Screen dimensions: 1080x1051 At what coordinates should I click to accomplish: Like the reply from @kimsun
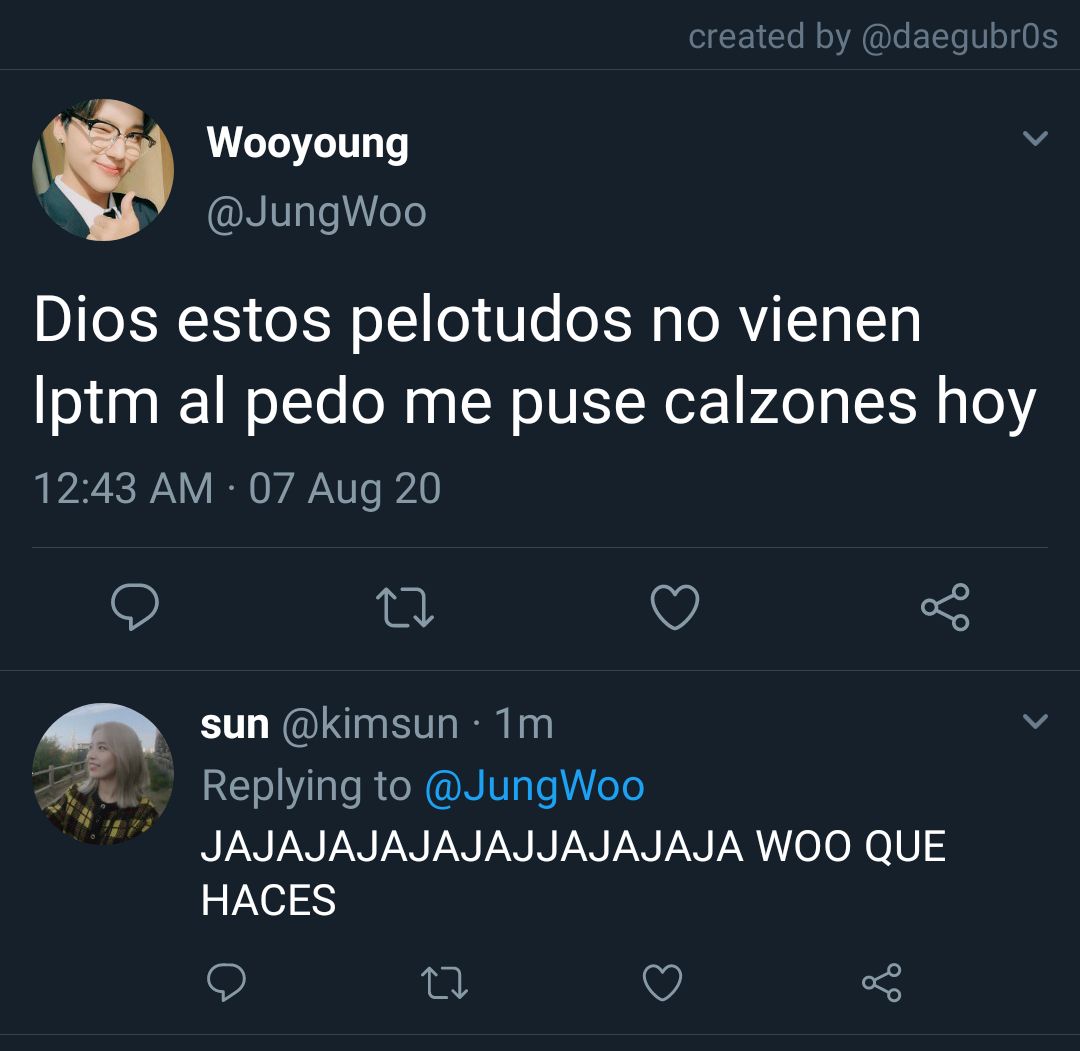(663, 982)
